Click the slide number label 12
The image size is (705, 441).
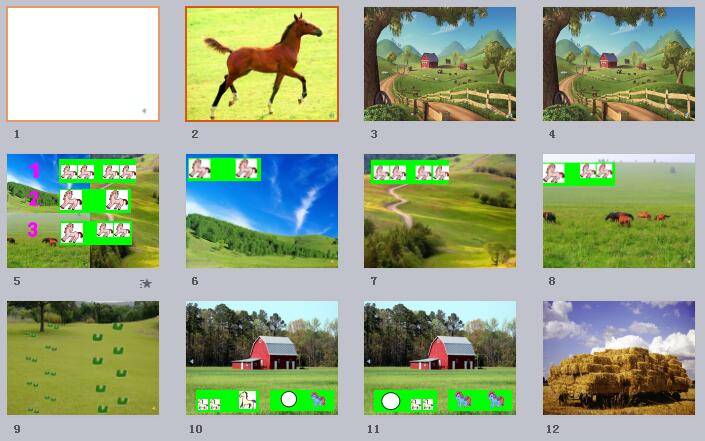point(553,429)
